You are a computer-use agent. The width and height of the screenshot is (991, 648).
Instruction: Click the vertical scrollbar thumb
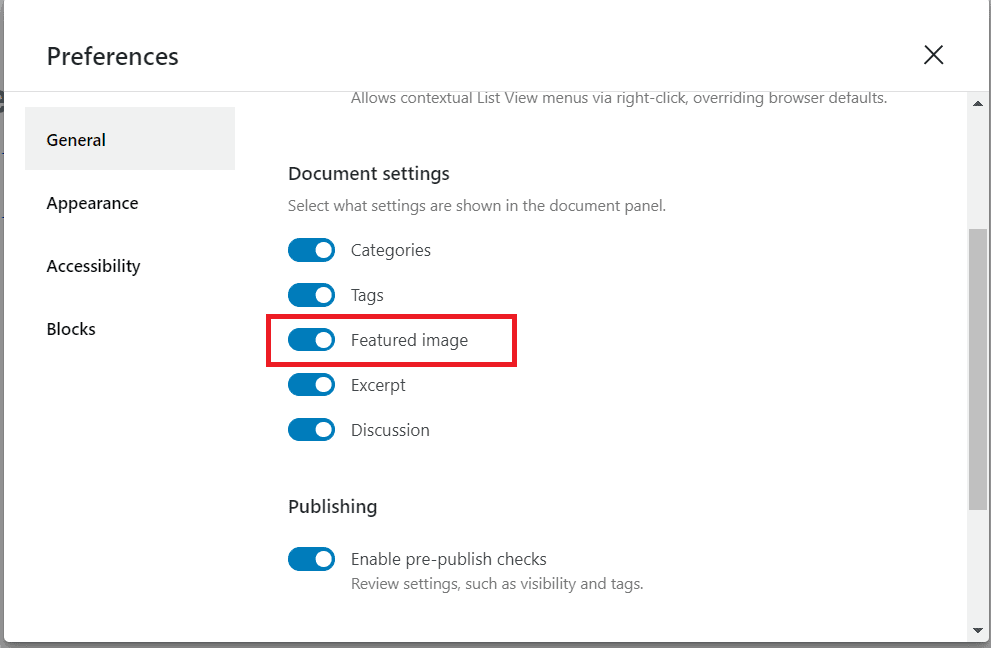(x=978, y=369)
